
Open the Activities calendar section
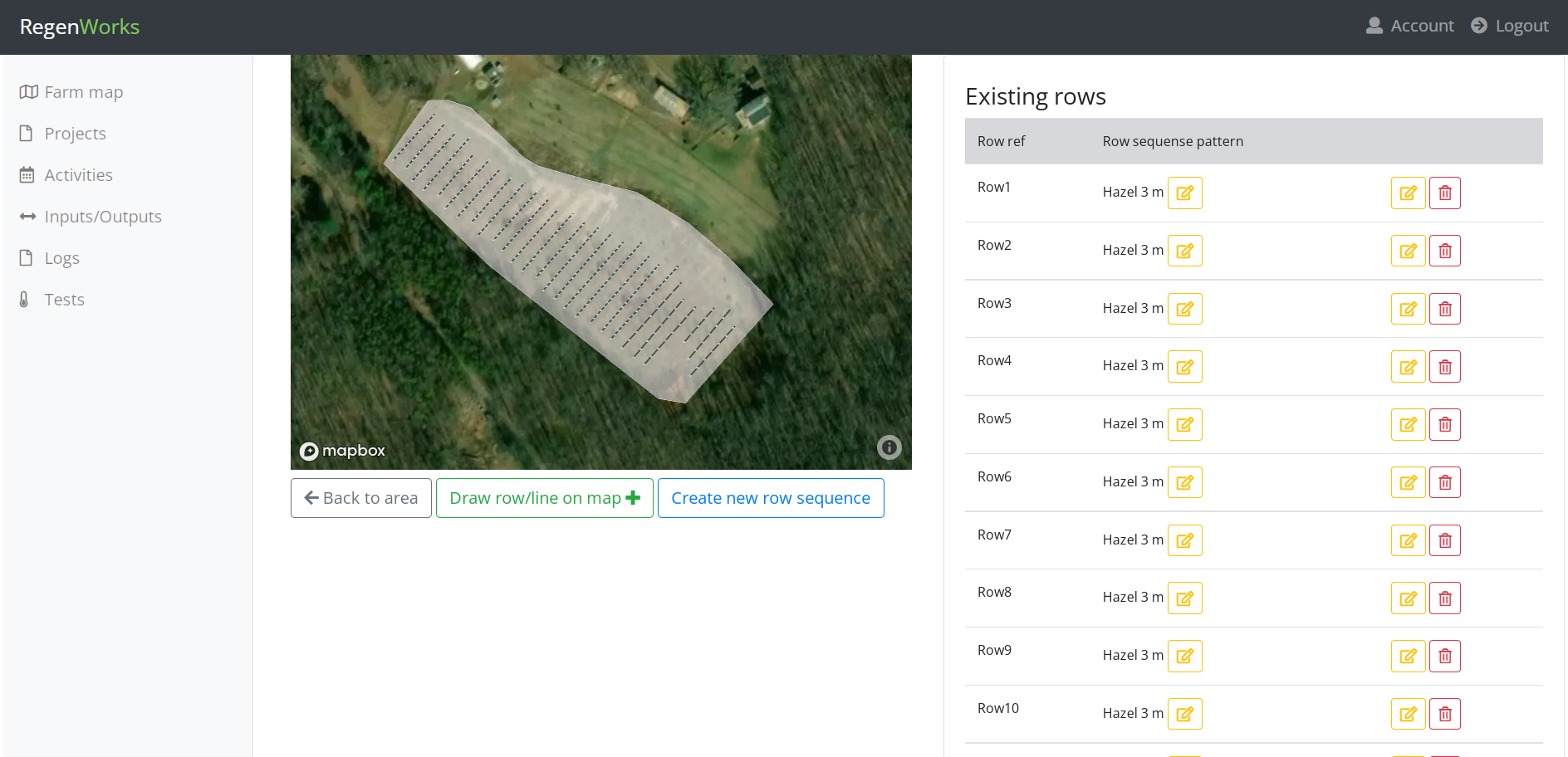[79, 174]
